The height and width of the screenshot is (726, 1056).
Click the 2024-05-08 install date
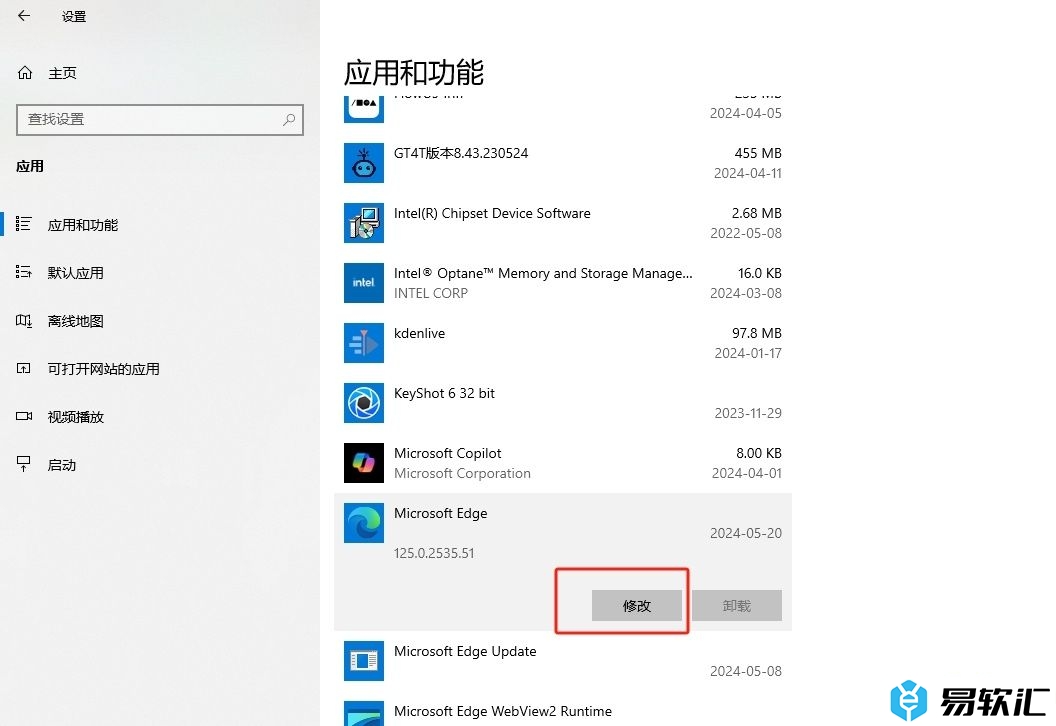click(x=746, y=671)
